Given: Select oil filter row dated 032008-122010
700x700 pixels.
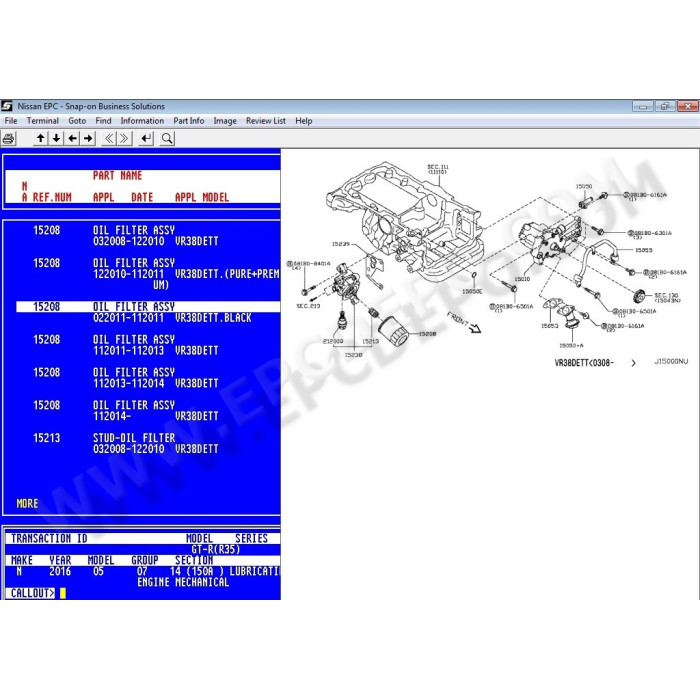Looking at the screenshot, I should click(148, 236).
